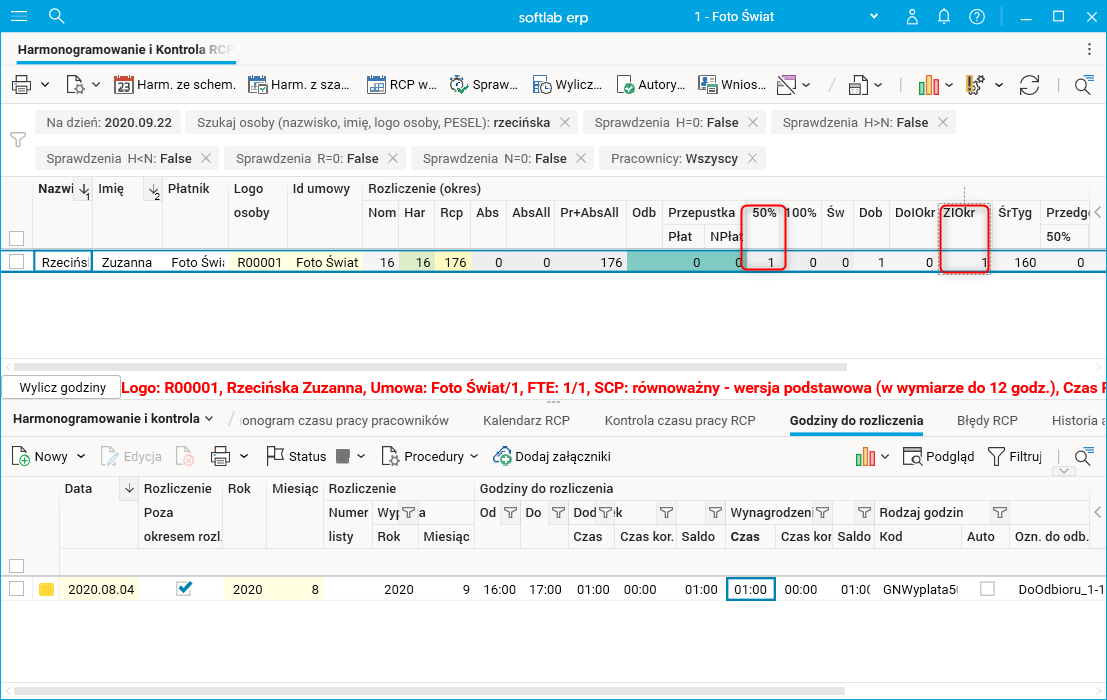Viewport: 1107px width, 700px height.
Task: Click Wylicz godziny button
Action: [x=62, y=387]
